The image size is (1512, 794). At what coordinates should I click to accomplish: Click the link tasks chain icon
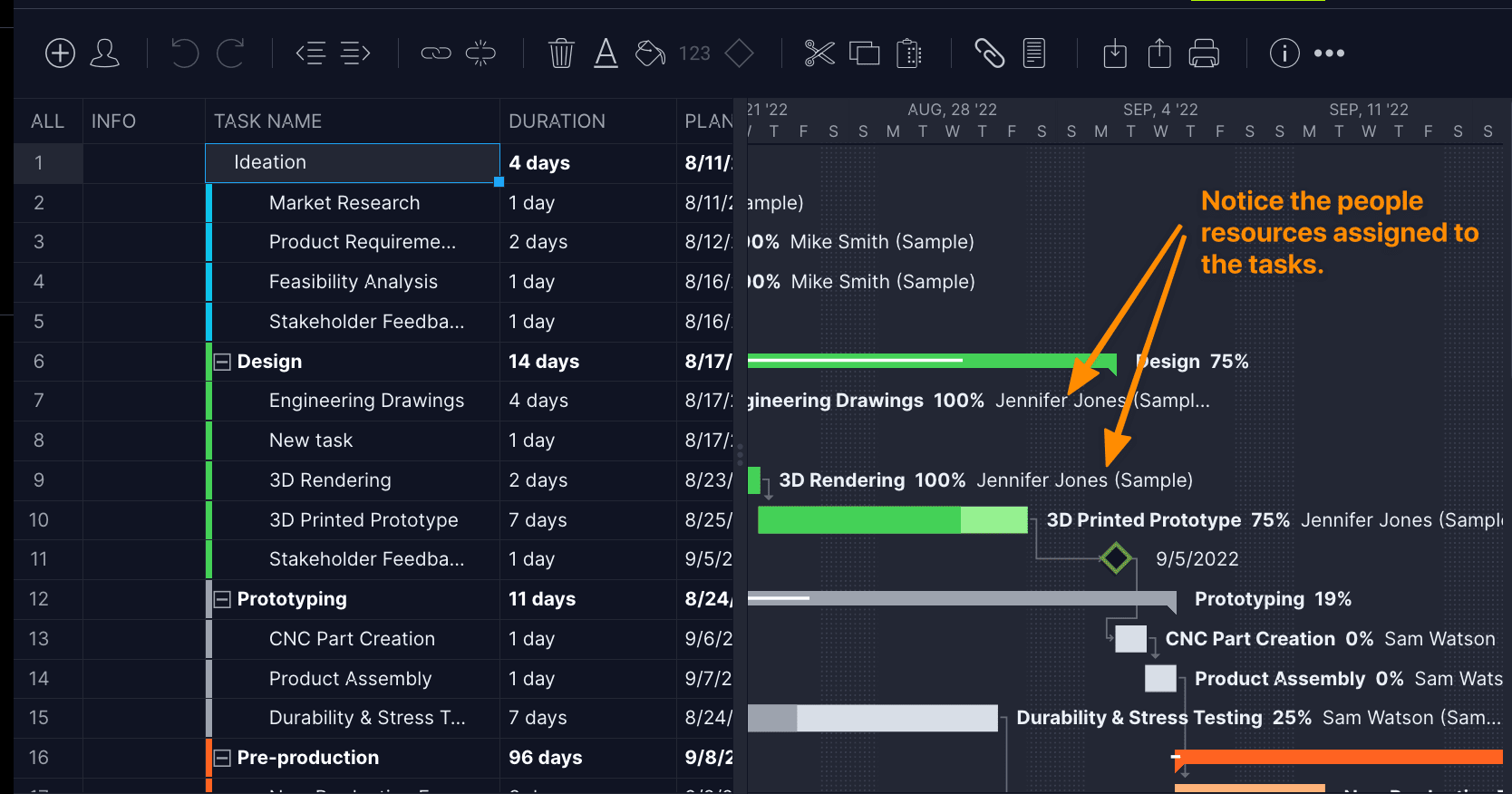pyautogui.click(x=436, y=53)
